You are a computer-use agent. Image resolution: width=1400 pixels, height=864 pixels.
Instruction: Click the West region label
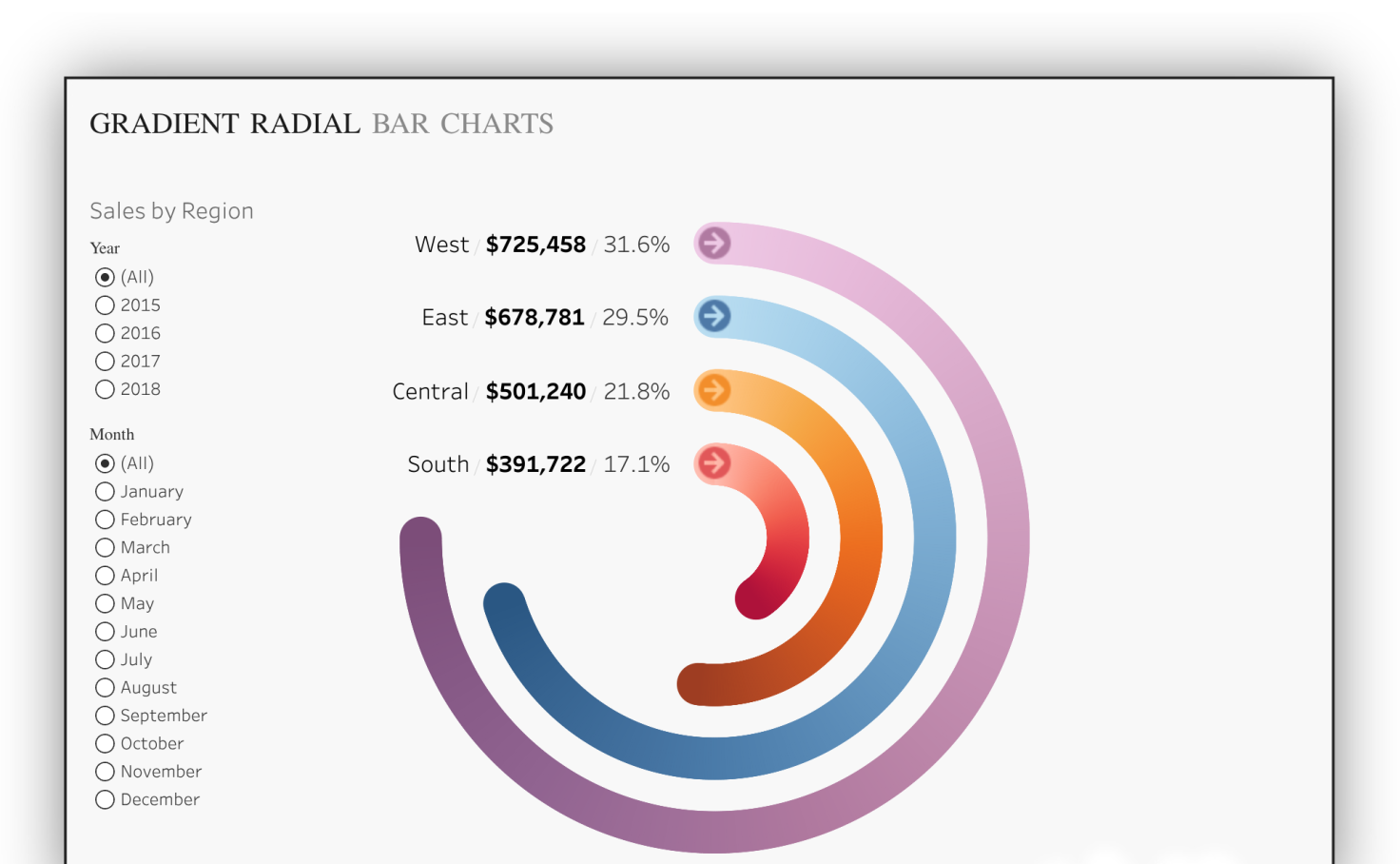[441, 244]
